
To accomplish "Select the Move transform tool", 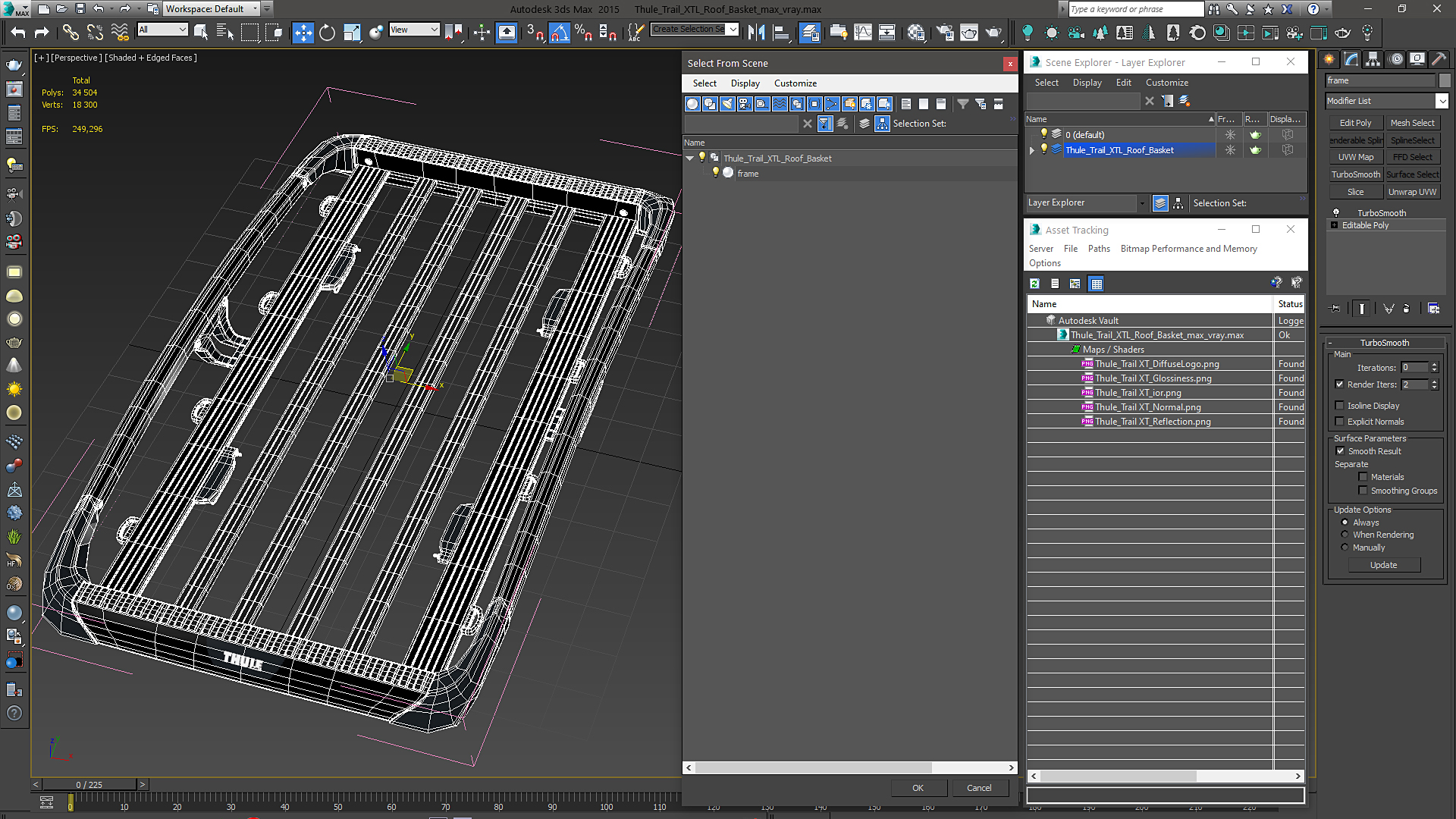I will [x=303, y=33].
